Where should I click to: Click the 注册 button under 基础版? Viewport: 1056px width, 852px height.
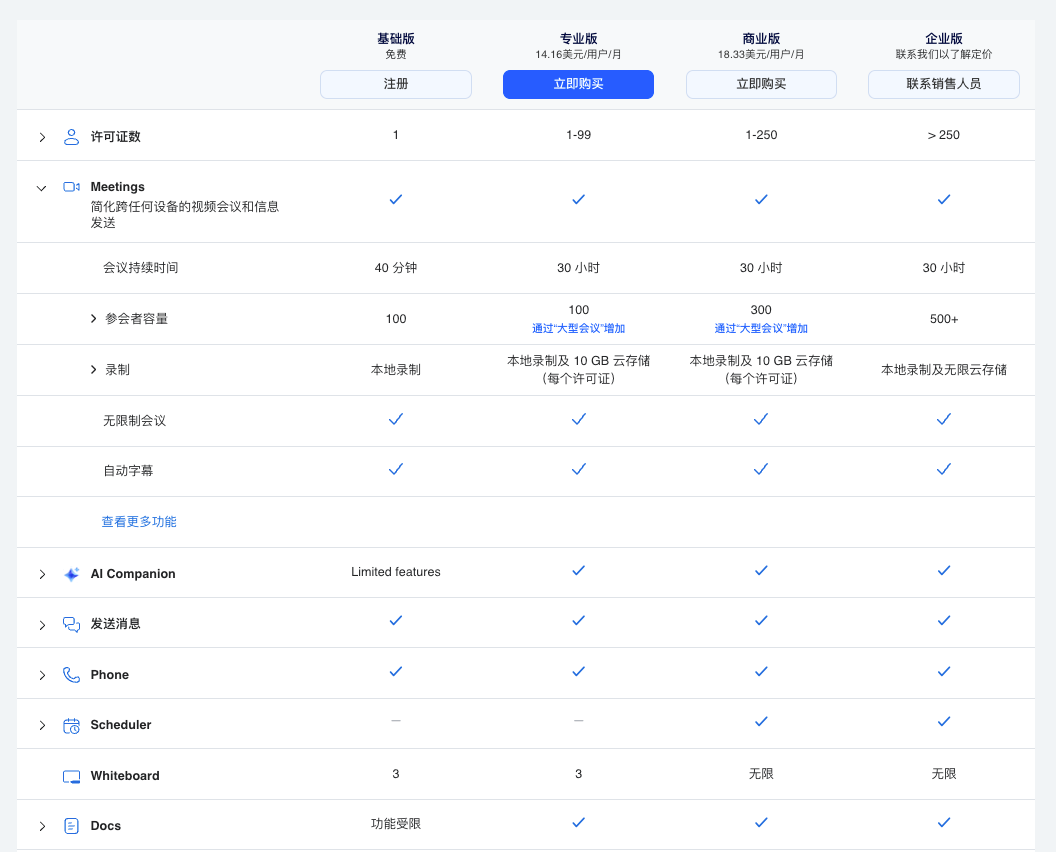point(395,84)
